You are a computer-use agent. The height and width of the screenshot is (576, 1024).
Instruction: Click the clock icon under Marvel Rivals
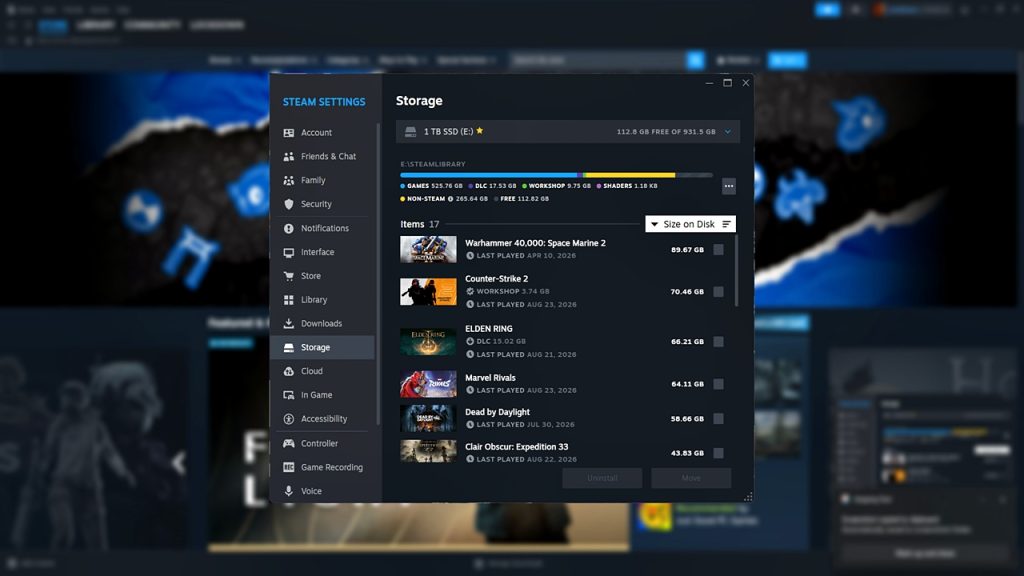coord(470,390)
